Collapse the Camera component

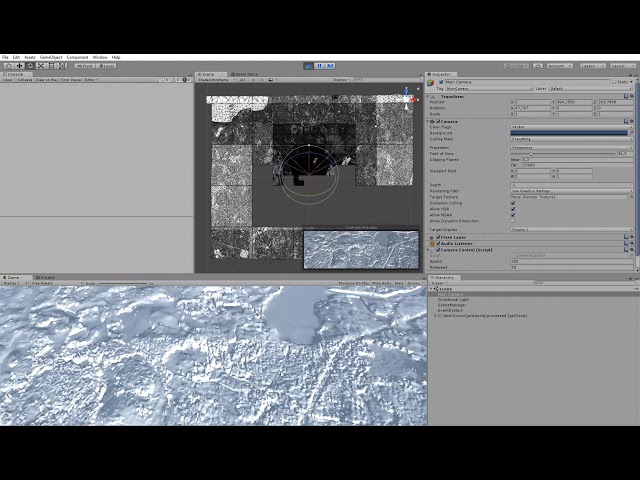tap(428, 122)
